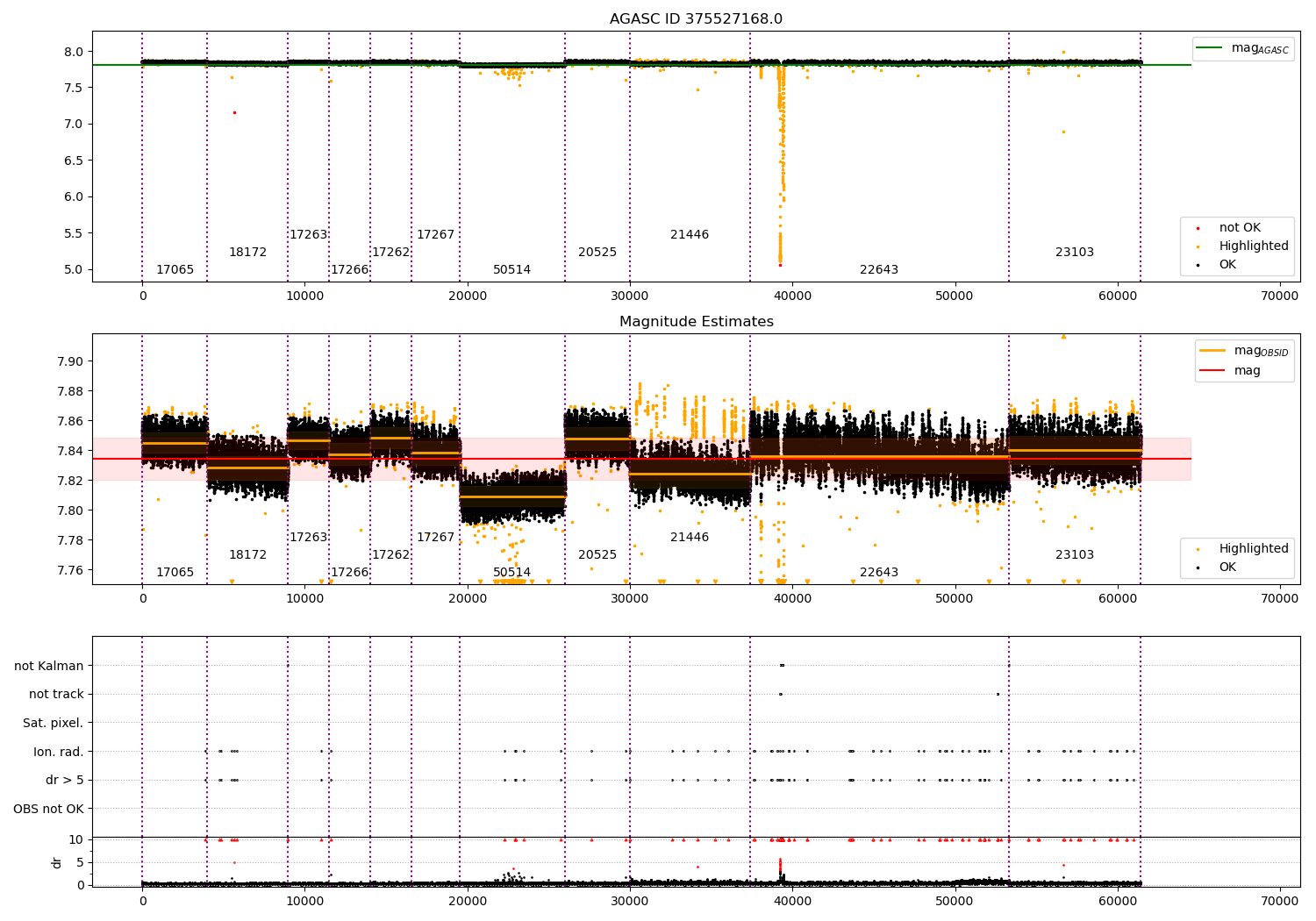Click obsid label 17266 in the top plot
Image resolution: width=1316 pixels, height=921 pixels.
point(349,270)
